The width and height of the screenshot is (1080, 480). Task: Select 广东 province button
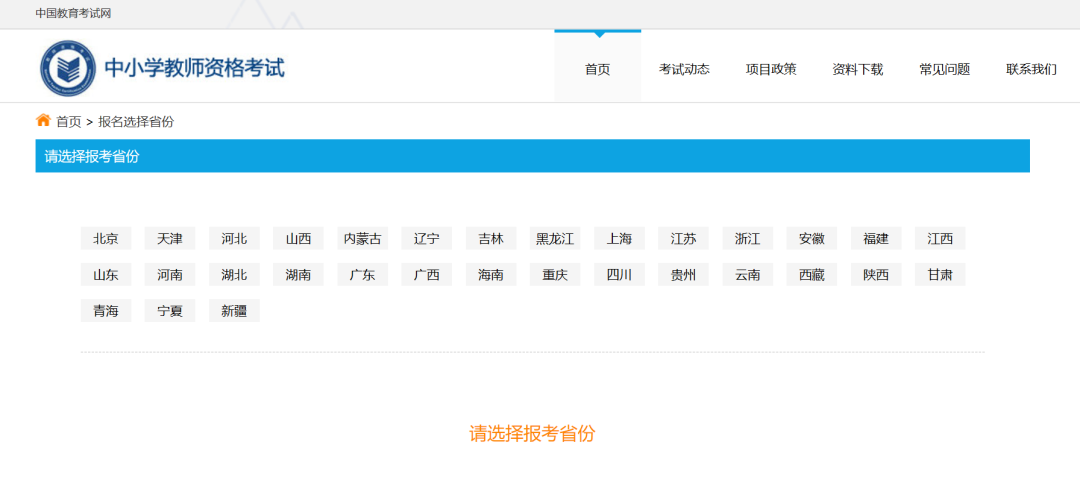pos(362,275)
